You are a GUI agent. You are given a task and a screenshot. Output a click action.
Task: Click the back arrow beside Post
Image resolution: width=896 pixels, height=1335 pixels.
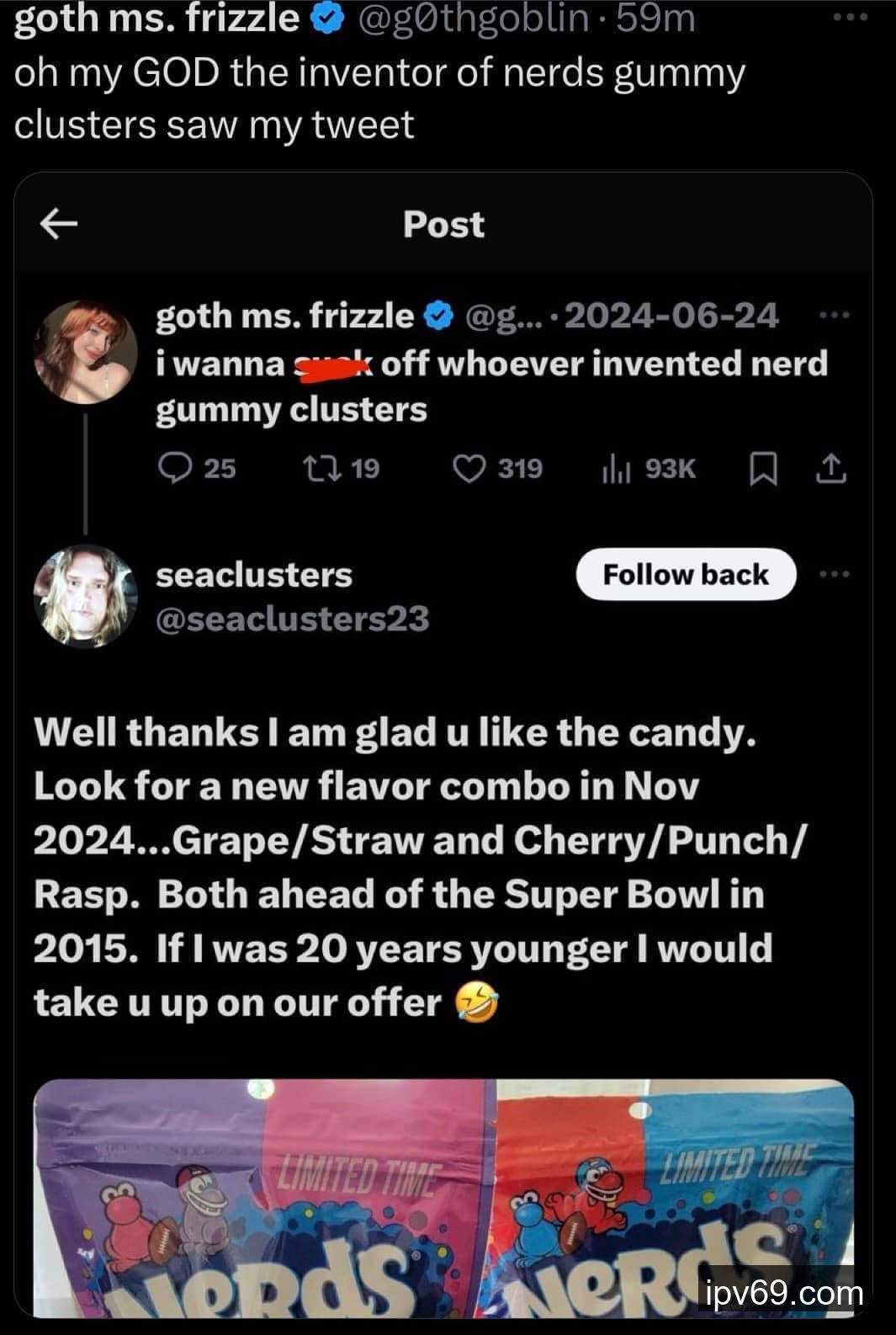[x=59, y=224]
